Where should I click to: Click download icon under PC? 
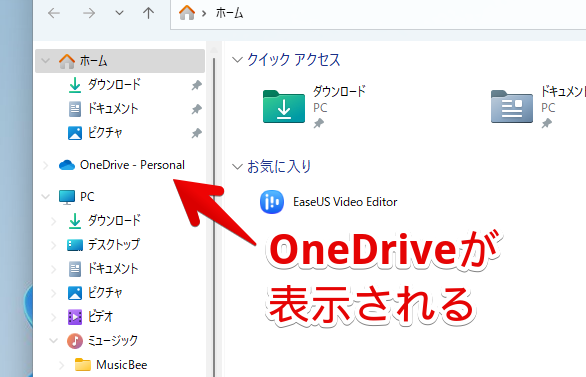pyautogui.click(x=75, y=221)
